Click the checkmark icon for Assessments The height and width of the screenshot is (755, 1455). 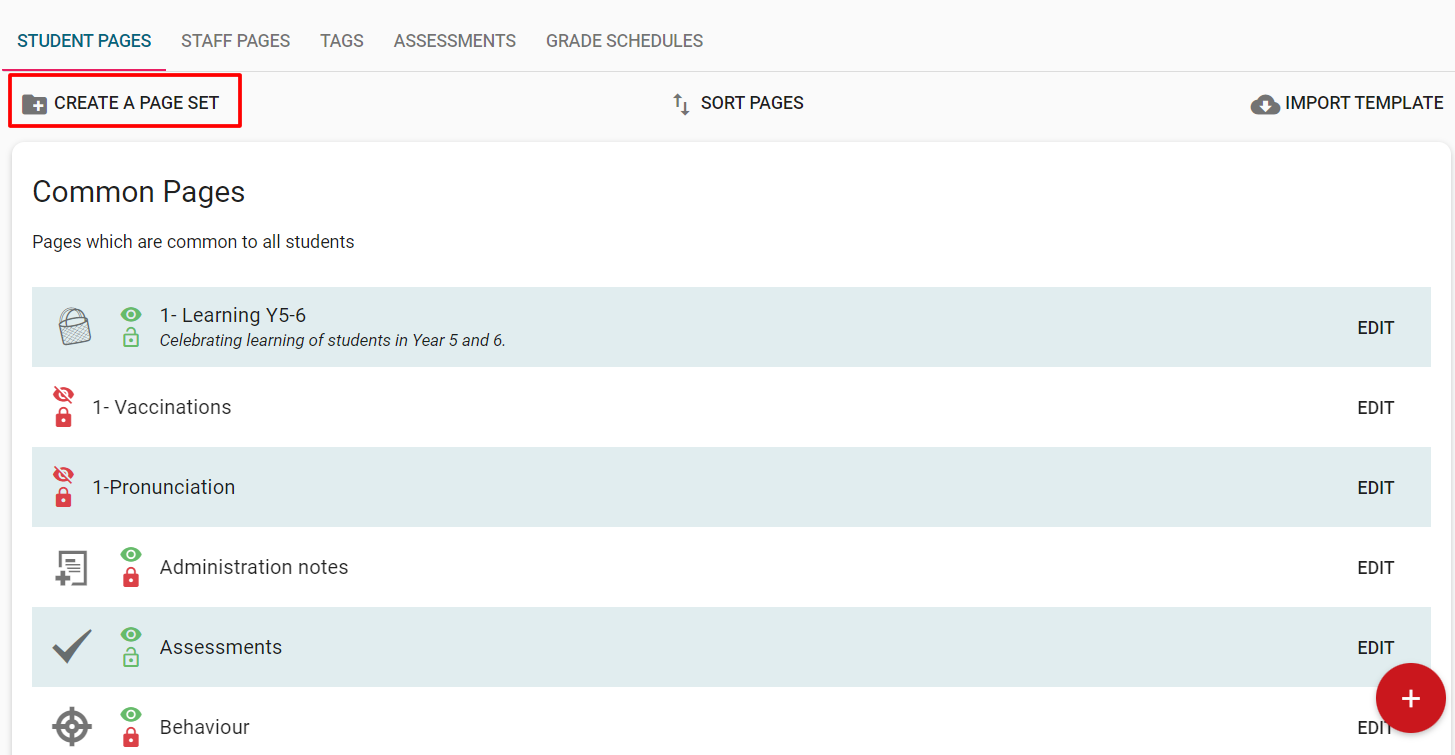pos(72,647)
